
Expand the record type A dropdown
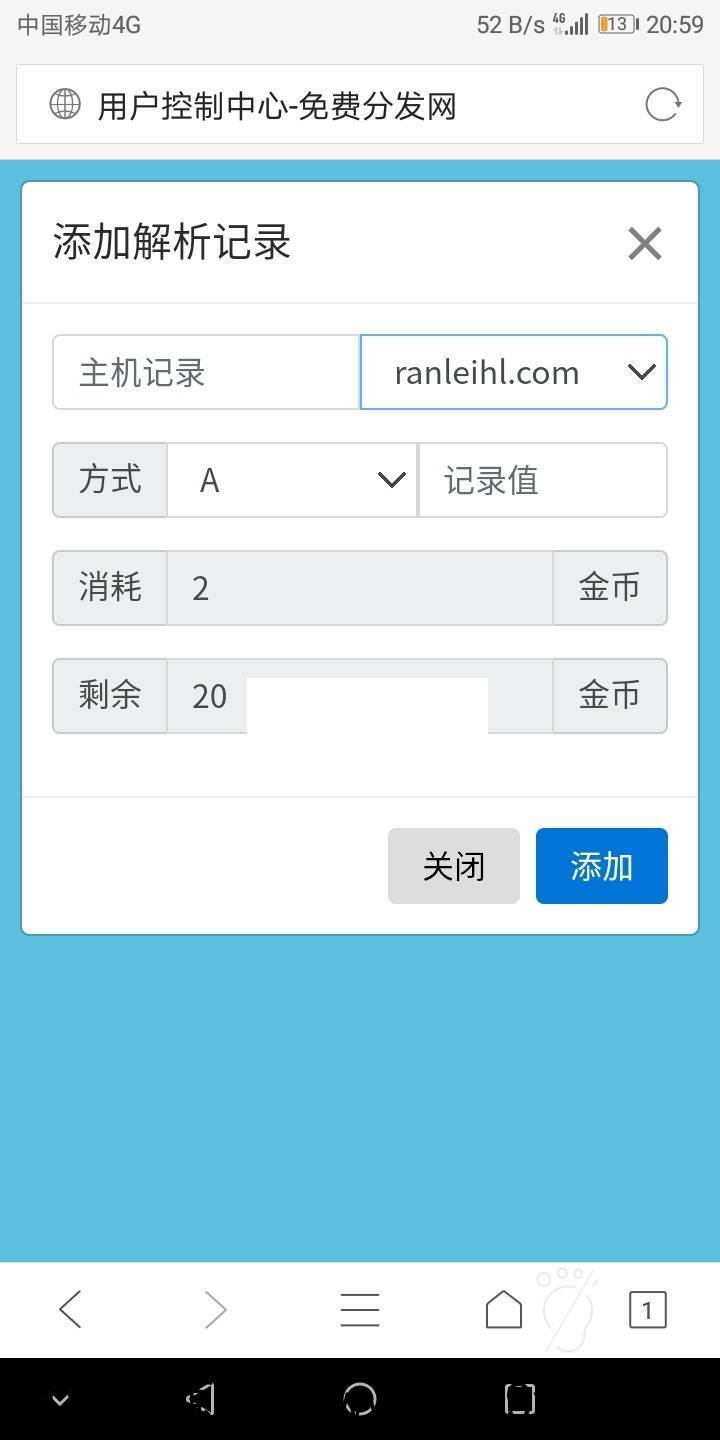point(292,480)
